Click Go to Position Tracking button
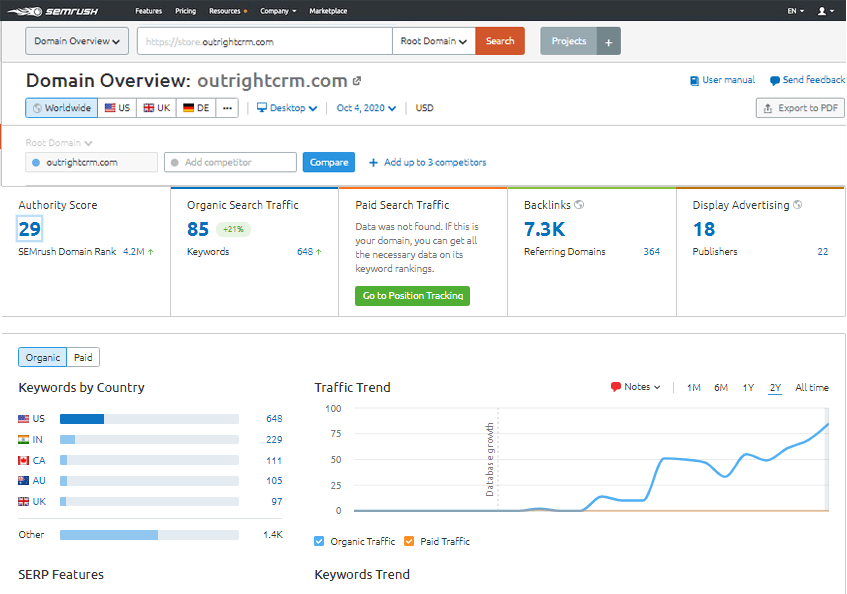Screen dimensions: 847x594 (x=412, y=296)
